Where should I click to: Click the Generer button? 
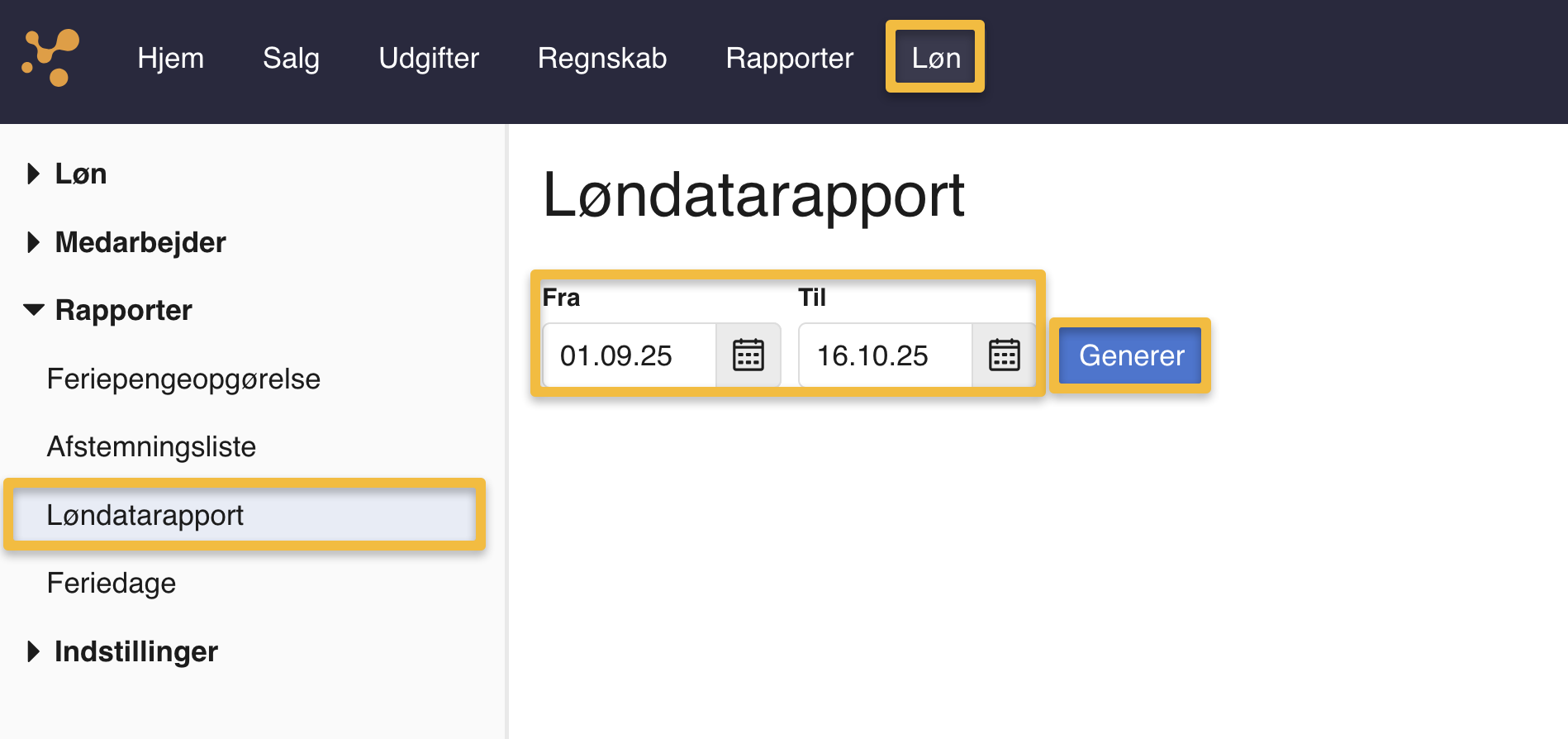click(x=1130, y=355)
